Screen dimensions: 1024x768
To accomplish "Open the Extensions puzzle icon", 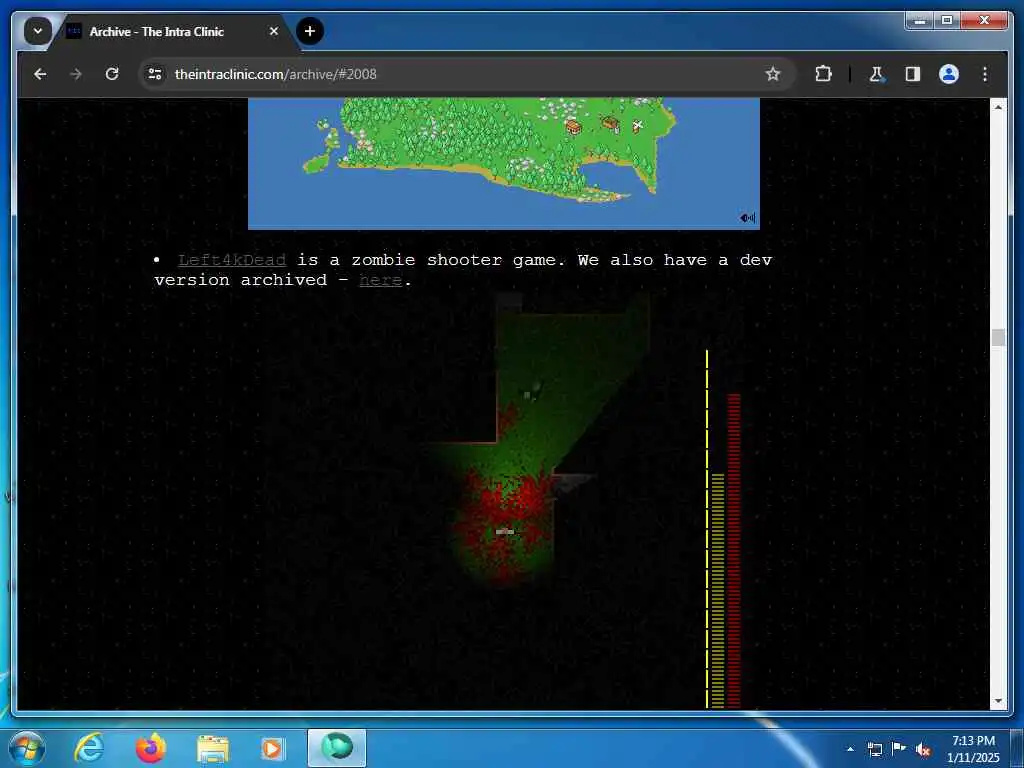I will [824, 74].
